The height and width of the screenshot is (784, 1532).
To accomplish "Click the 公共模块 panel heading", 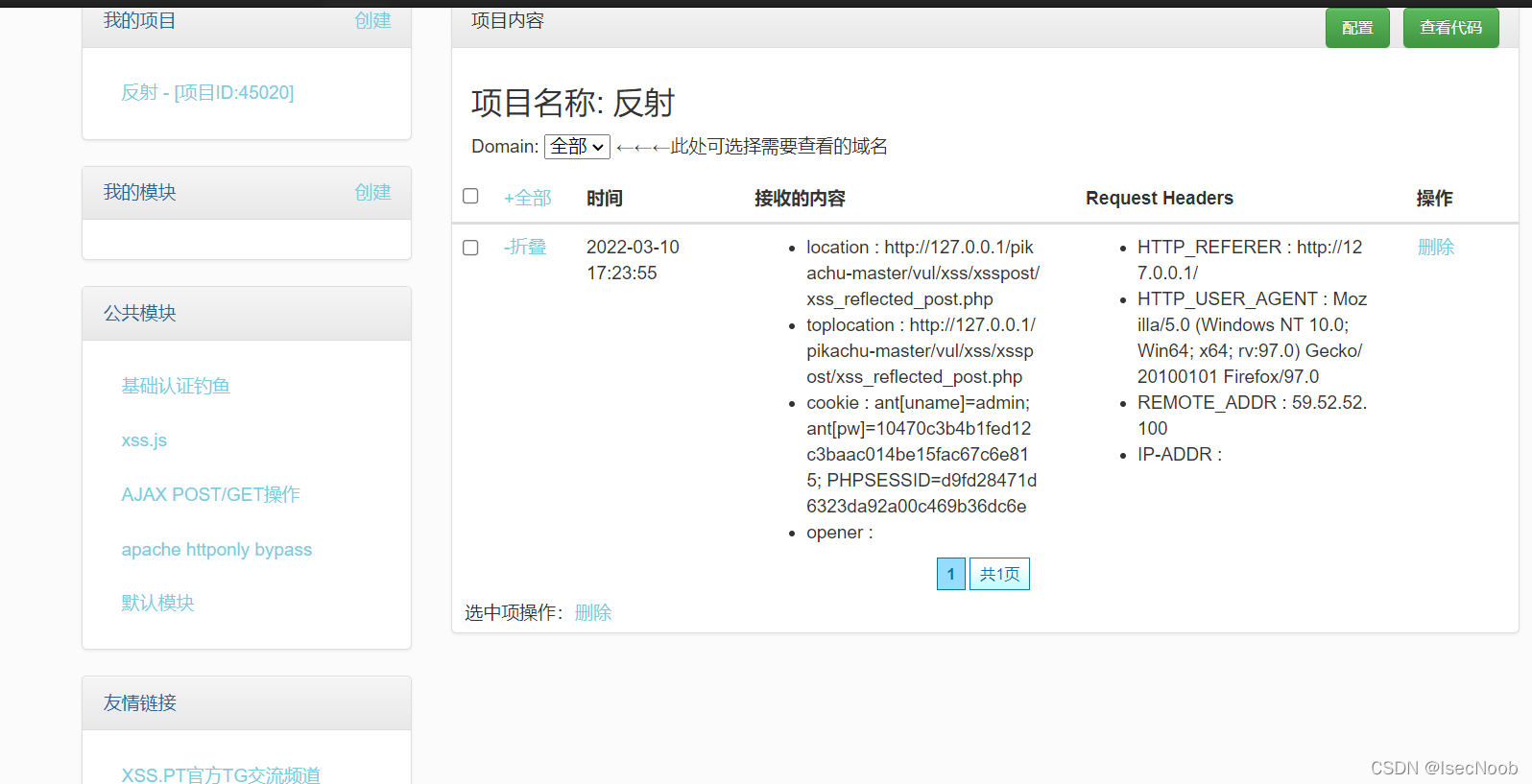I will pos(140,313).
